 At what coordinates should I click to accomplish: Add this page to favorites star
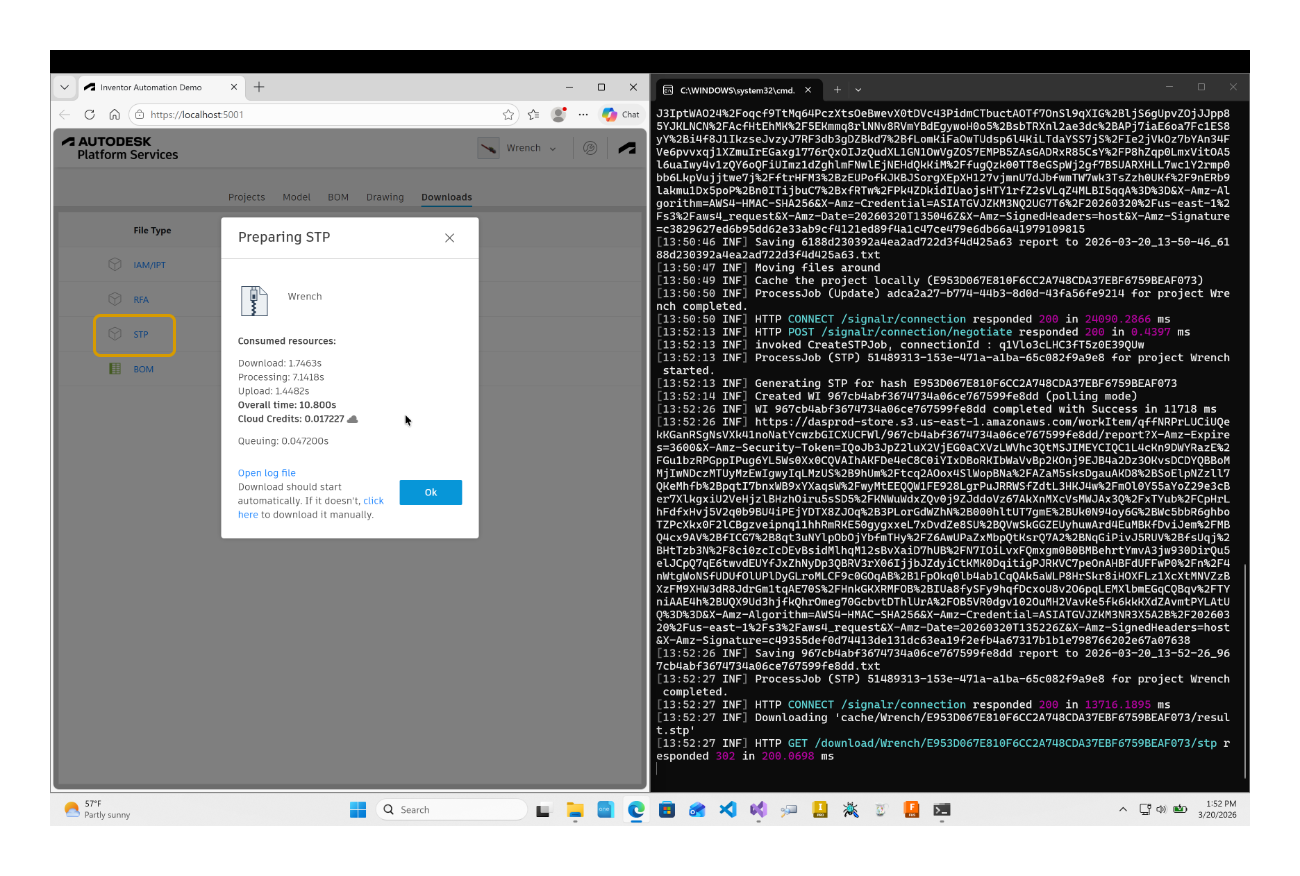[x=509, y=115]
